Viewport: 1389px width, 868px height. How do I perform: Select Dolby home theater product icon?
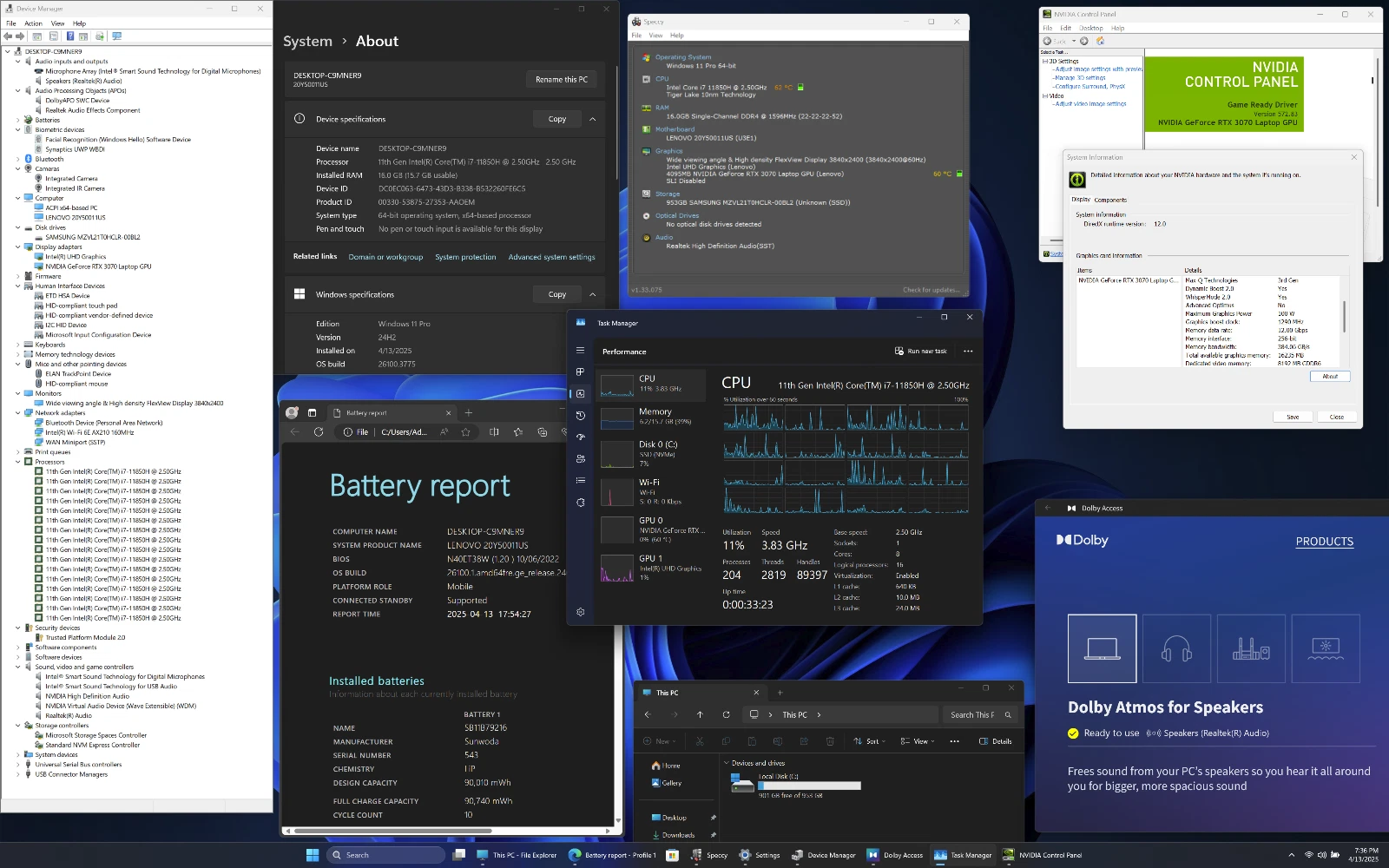click(x=1251, y=648)
